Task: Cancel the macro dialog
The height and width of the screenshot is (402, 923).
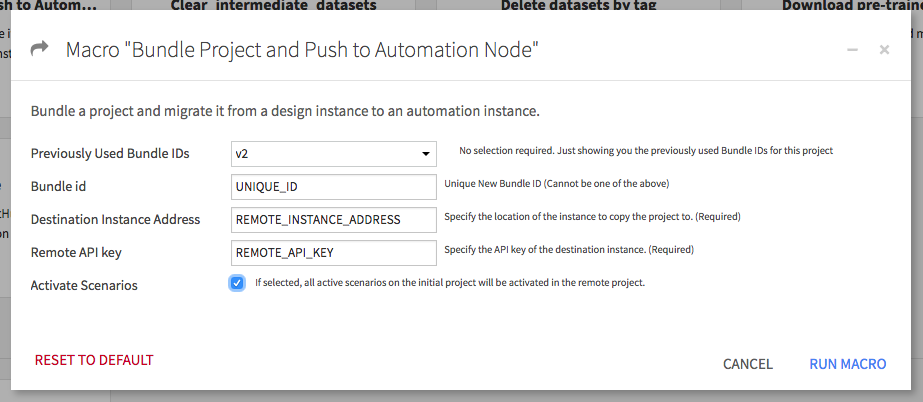Action: (748, 364)
